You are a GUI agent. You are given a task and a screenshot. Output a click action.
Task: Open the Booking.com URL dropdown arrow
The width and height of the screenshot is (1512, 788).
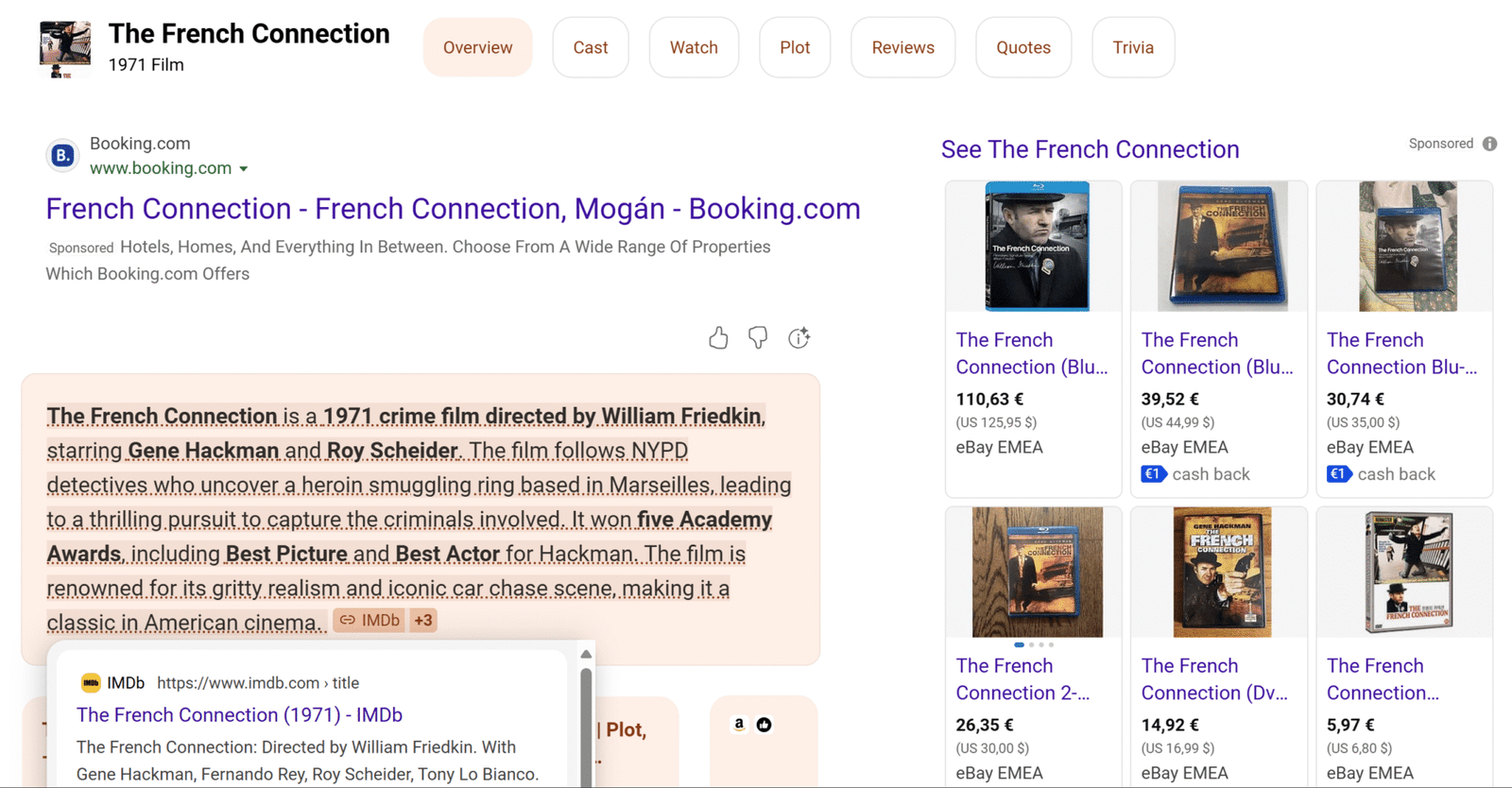point(244,169)
